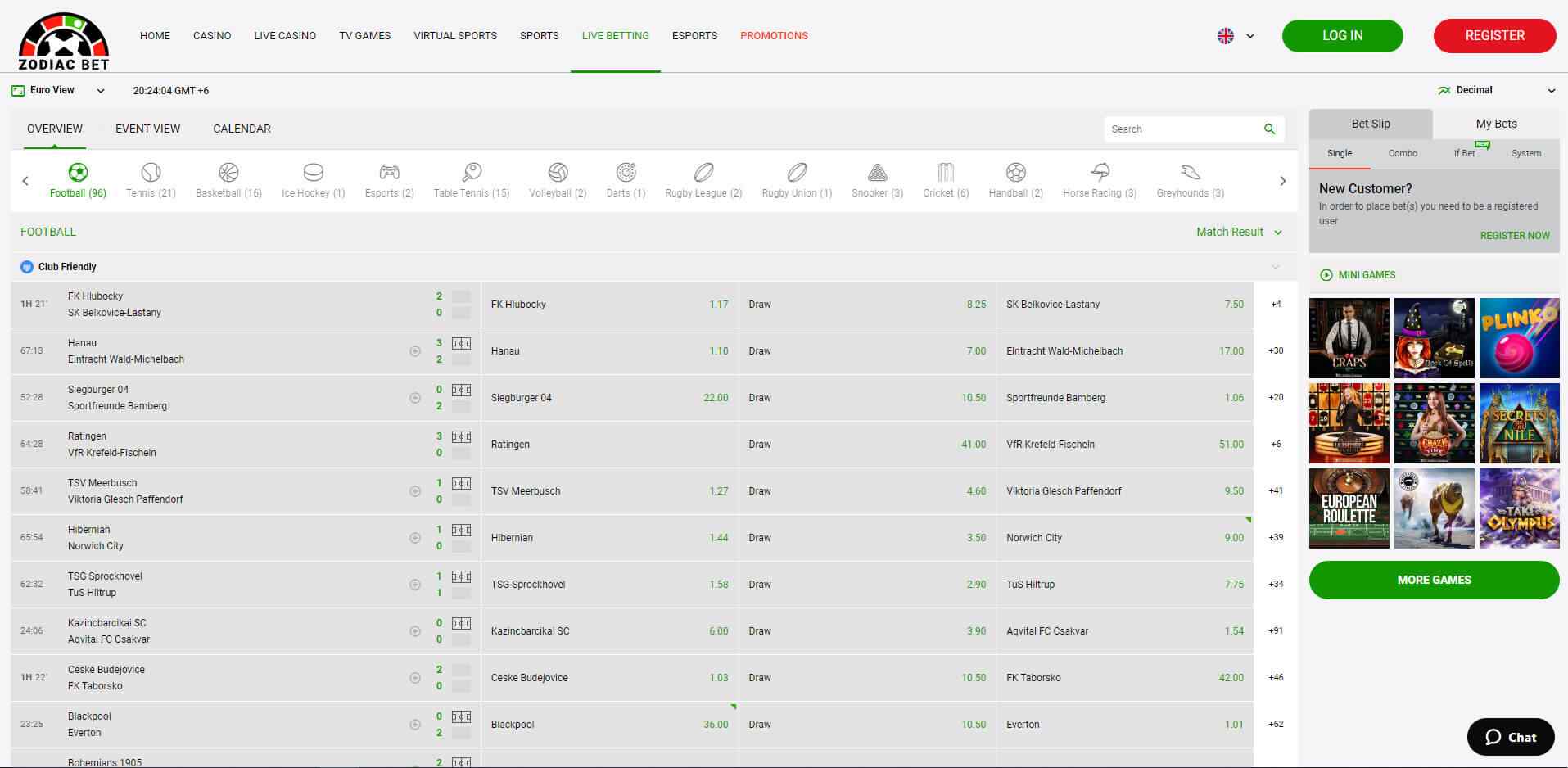The image size is (1568, 768).
Task: Click the Log In button
Action: click(1342, 36)
